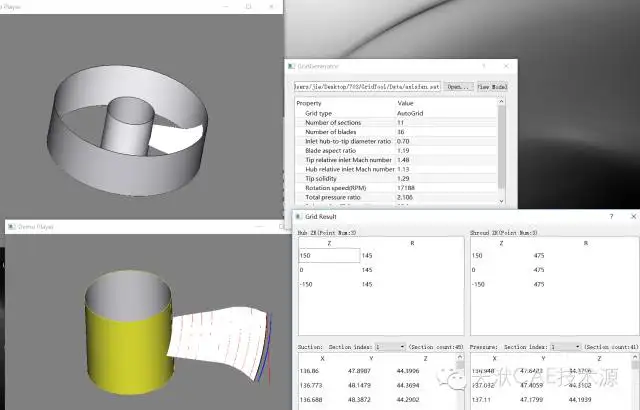
Task: Click the property table vertical scrollbar thumb
Action: (x=502, y=147)
